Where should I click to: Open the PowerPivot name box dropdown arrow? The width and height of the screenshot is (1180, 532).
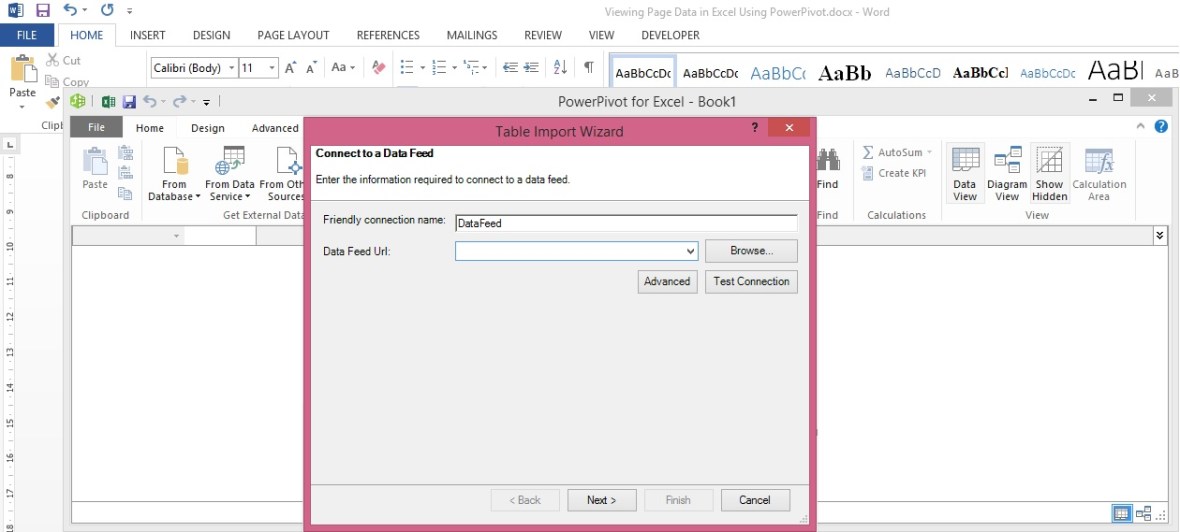(177, 236)
